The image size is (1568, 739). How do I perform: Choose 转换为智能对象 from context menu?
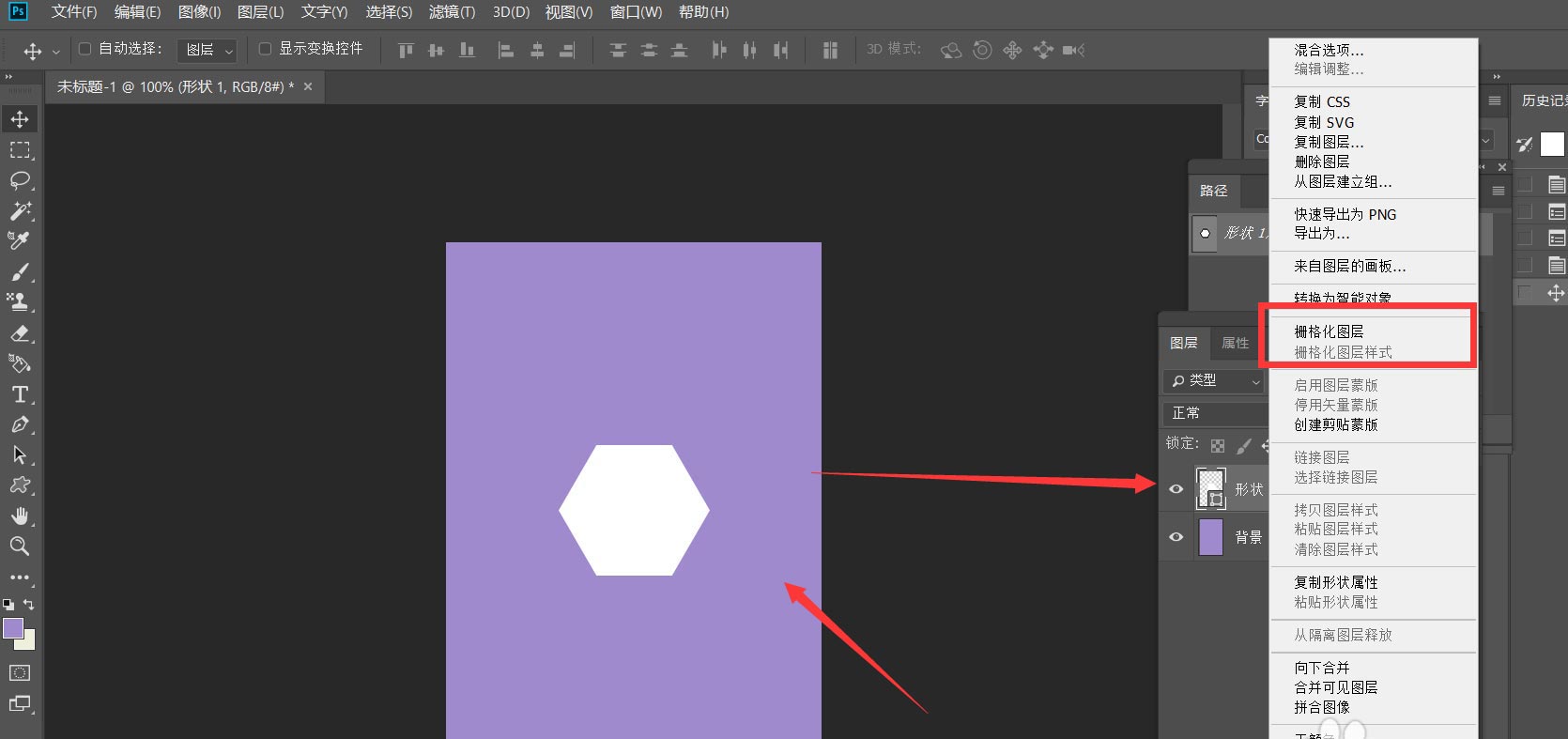(x=1343, y=298)
